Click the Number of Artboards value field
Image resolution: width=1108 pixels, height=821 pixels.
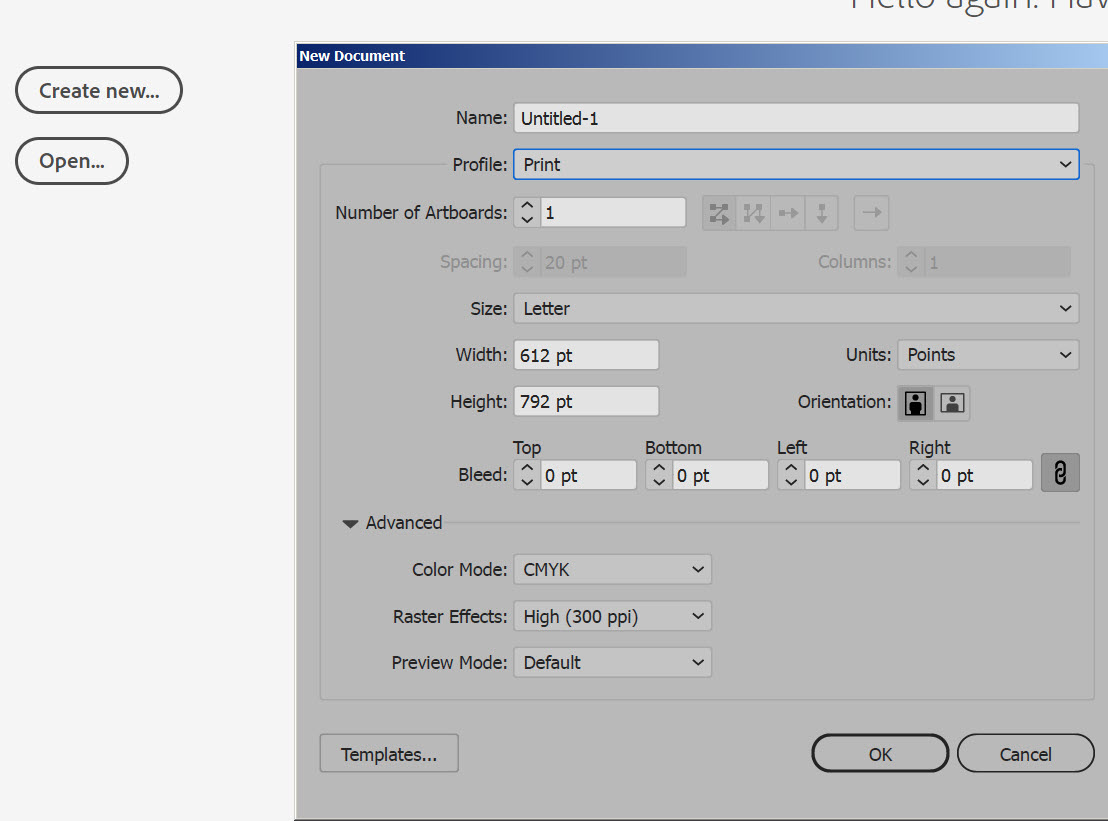click(613, 212)
